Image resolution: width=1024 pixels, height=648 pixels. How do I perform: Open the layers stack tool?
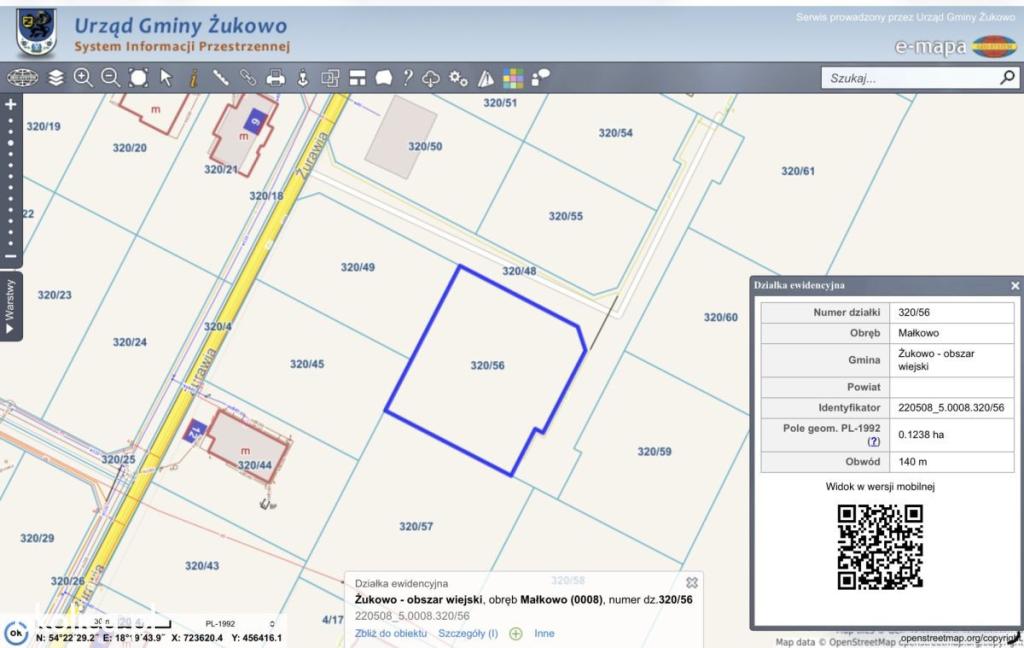point(56,78)
